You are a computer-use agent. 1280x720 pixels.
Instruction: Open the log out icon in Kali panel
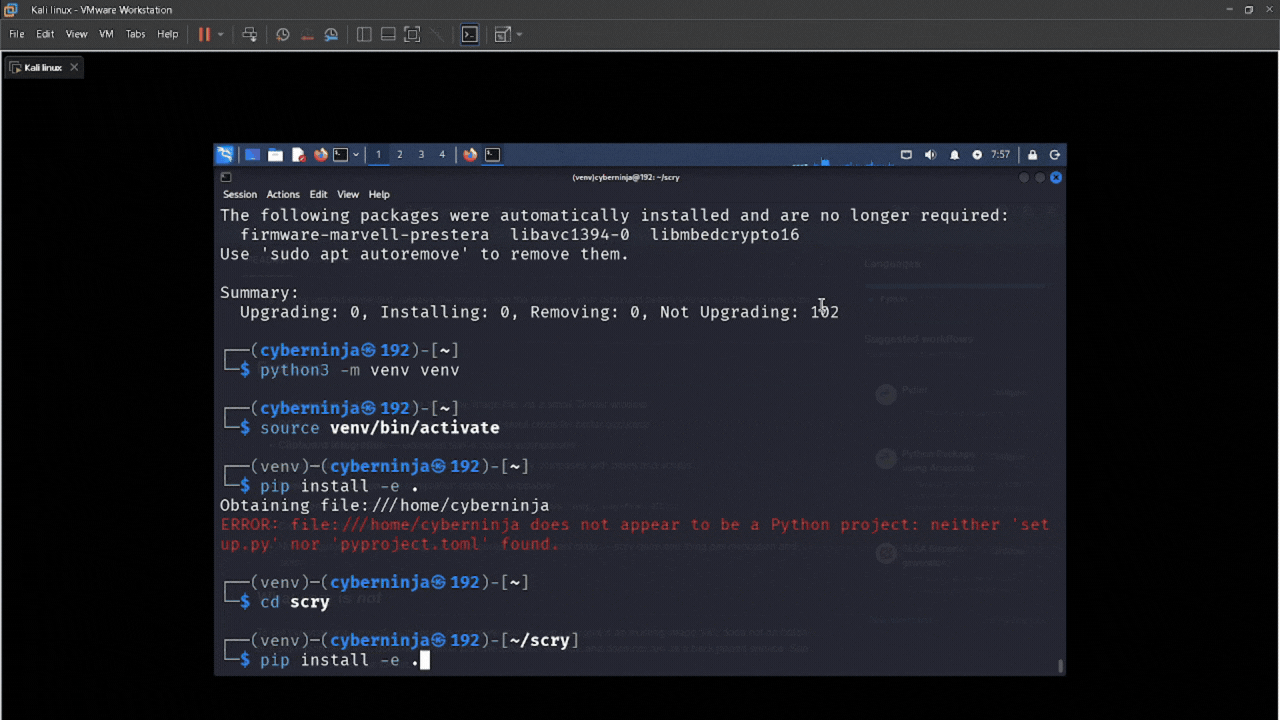click(x=1054, y=155)
